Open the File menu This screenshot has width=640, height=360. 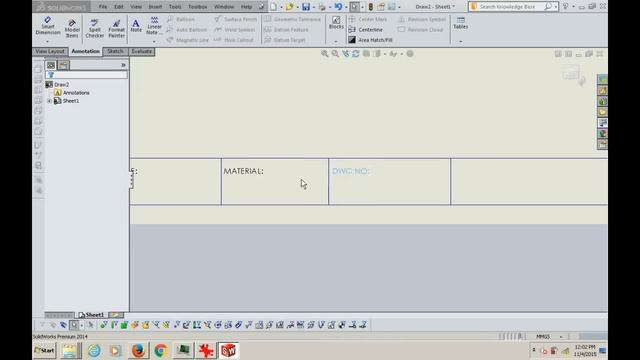tap(103, 7)
